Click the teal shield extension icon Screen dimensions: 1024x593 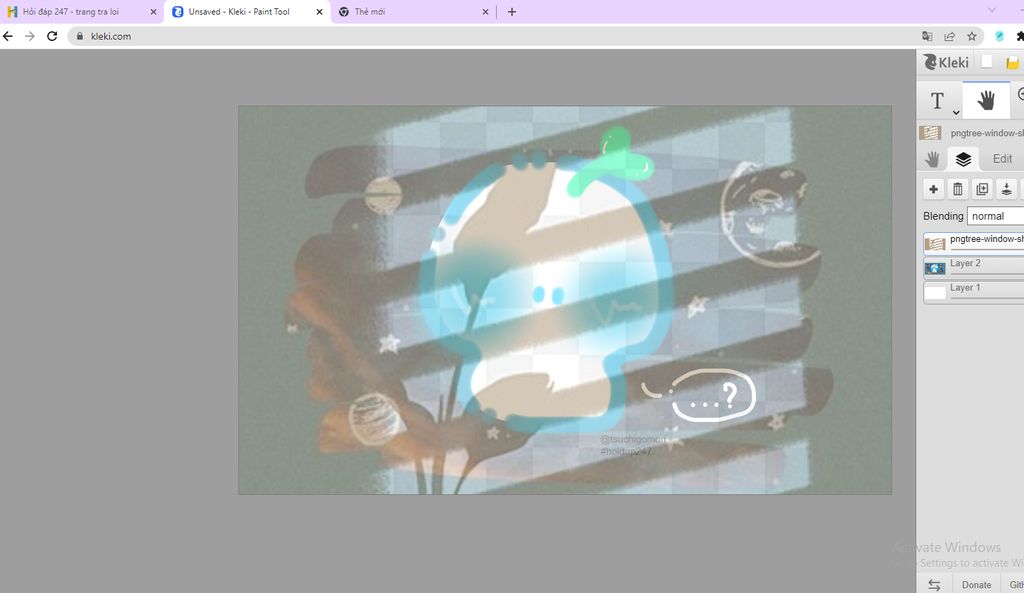pos(999,36)
